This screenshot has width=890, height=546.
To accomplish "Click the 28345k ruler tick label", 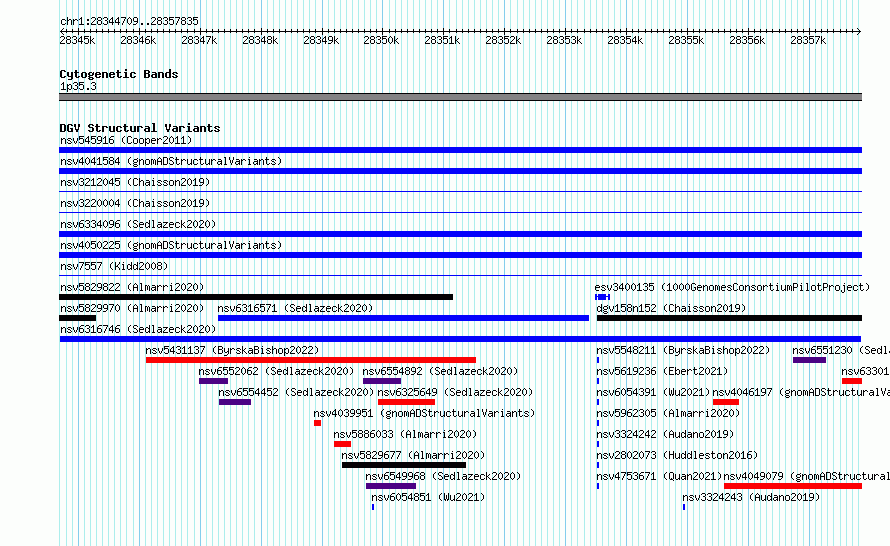I will [x=77, y=40].
